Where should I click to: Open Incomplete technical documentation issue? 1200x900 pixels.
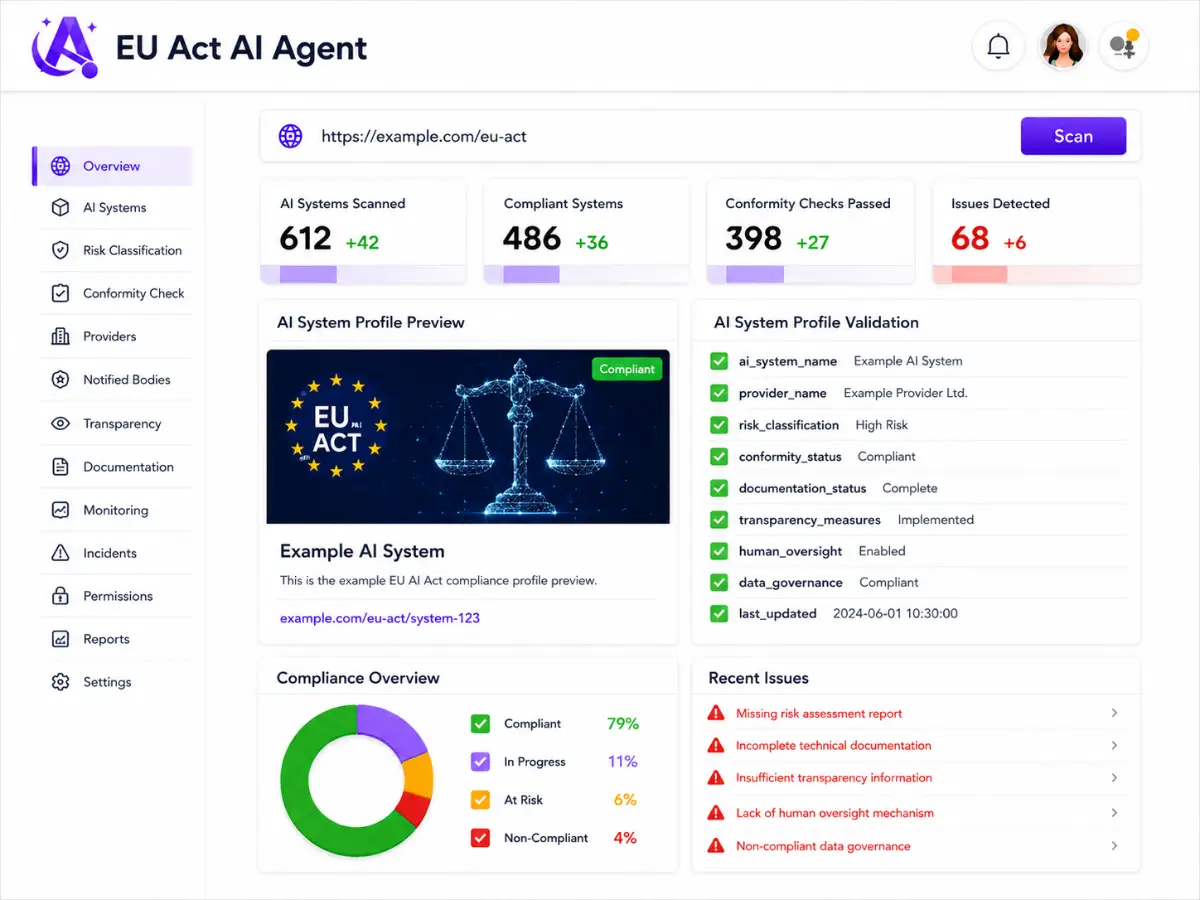[833, 745]
